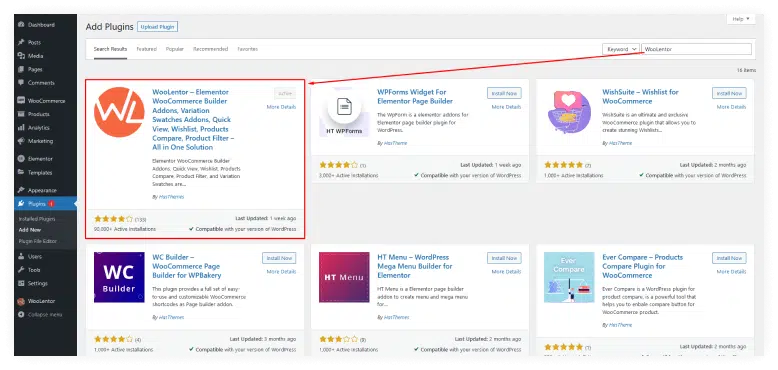Install WPForms Widget For Elementor plugin
Viewport: 778px width, 370px height.
(504, 93)
